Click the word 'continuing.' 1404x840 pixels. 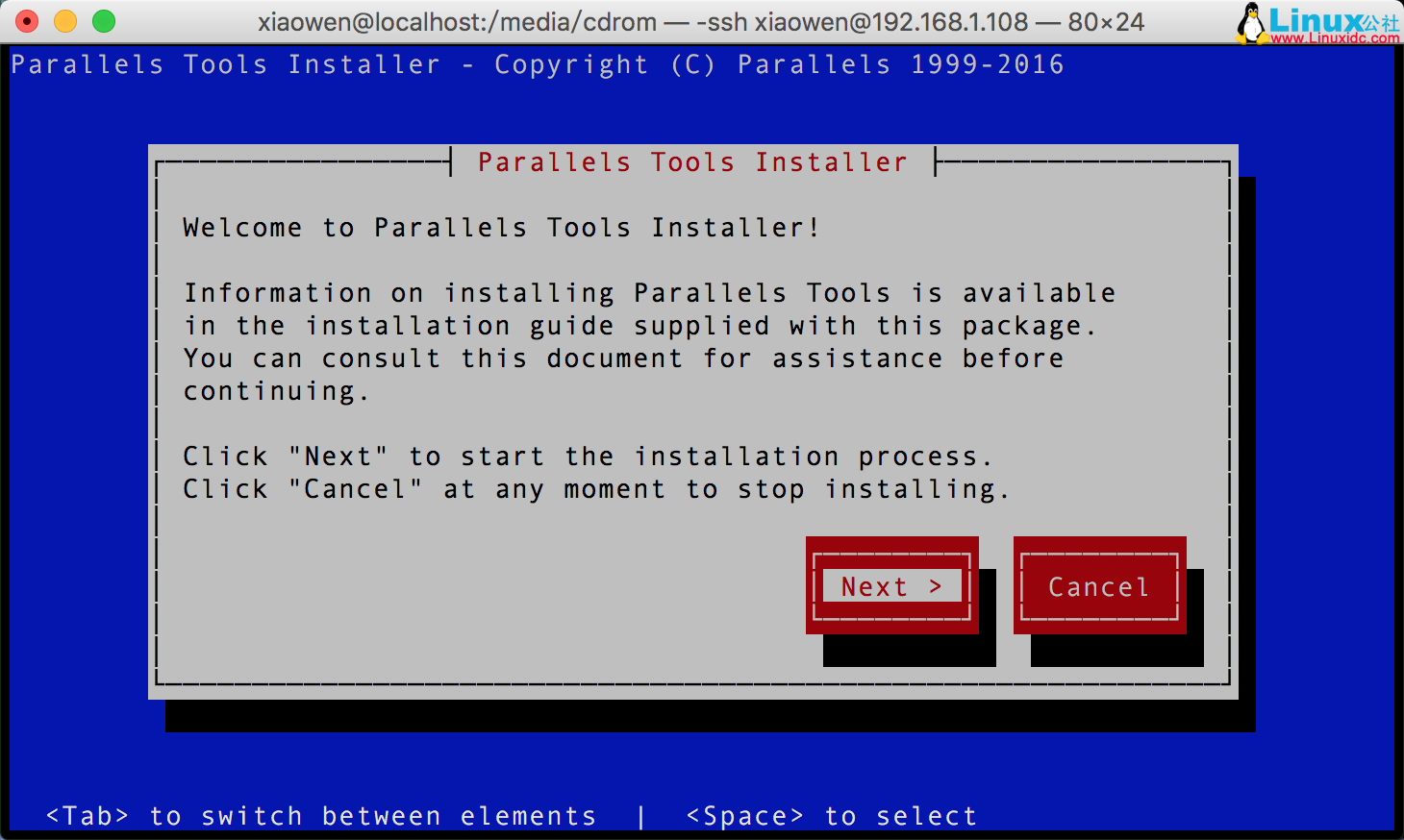pos(276,391)
